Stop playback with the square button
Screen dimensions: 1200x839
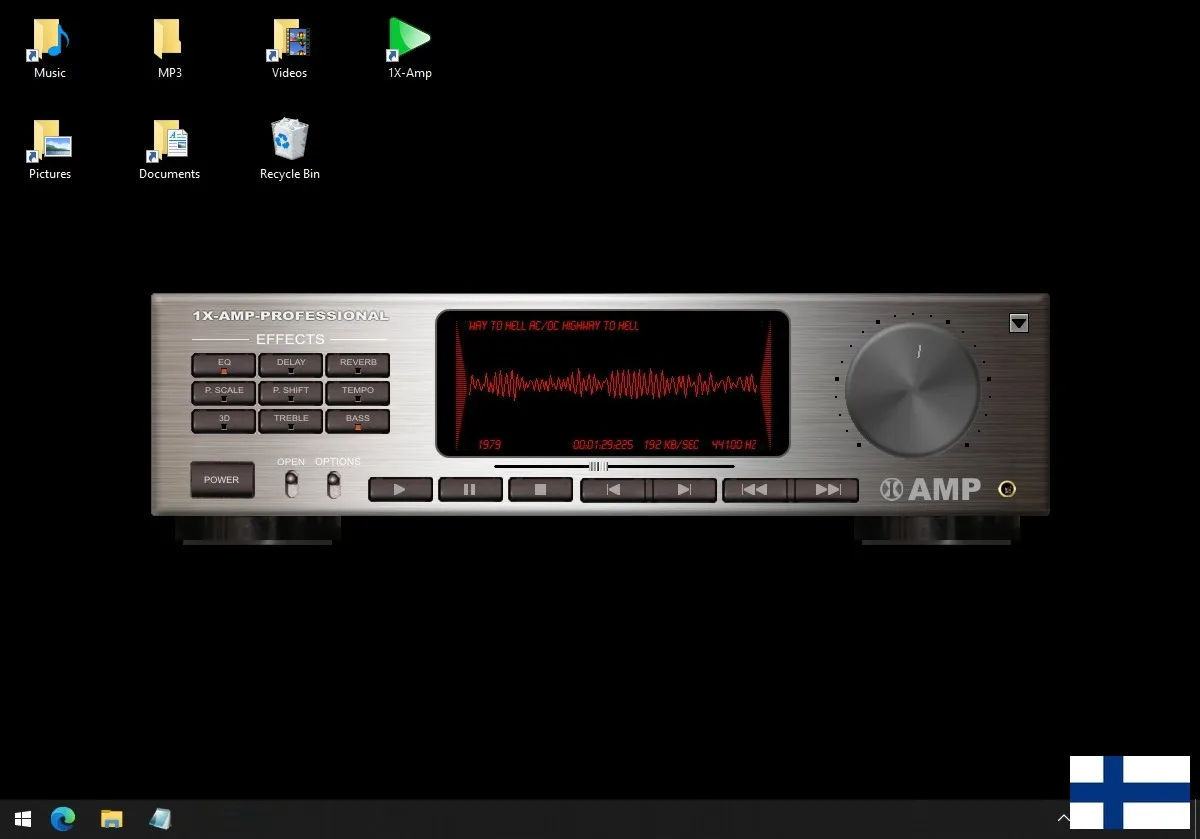tap(540, 490)
